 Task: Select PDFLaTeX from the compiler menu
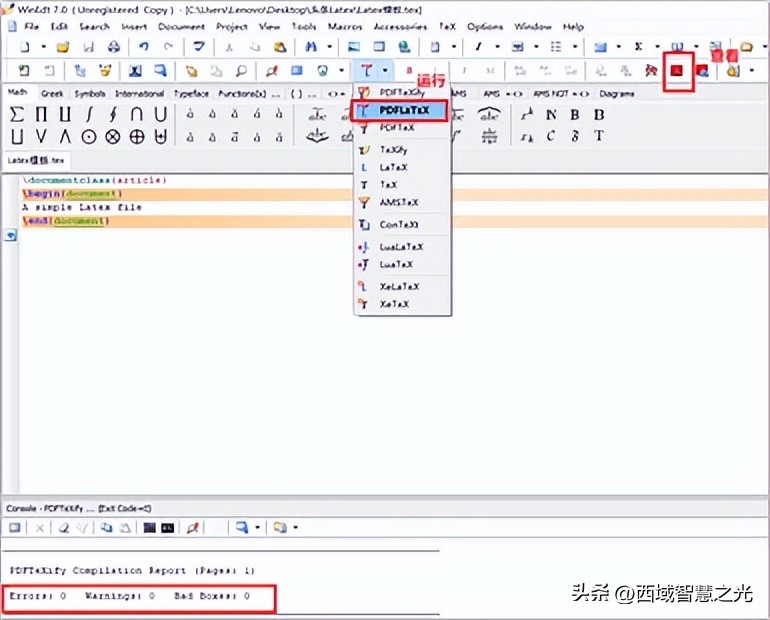398,110
